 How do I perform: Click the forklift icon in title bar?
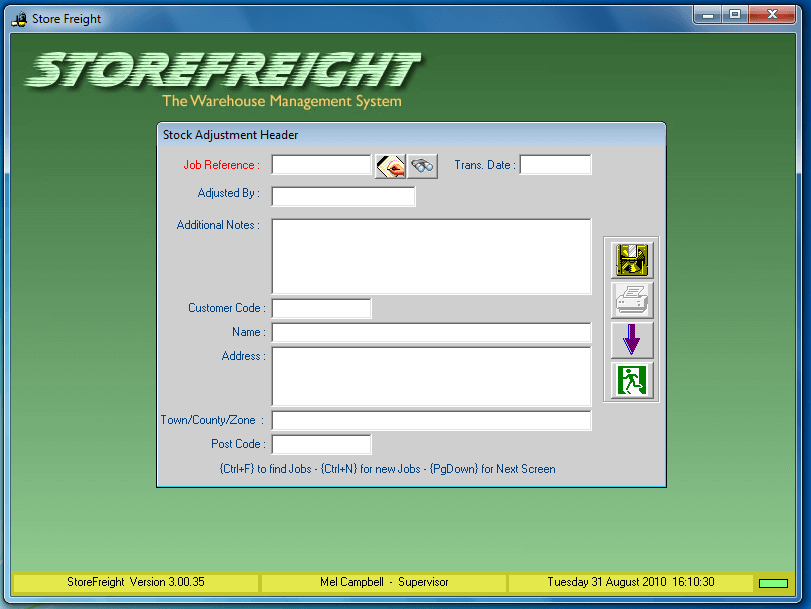(x=20, y=19)
